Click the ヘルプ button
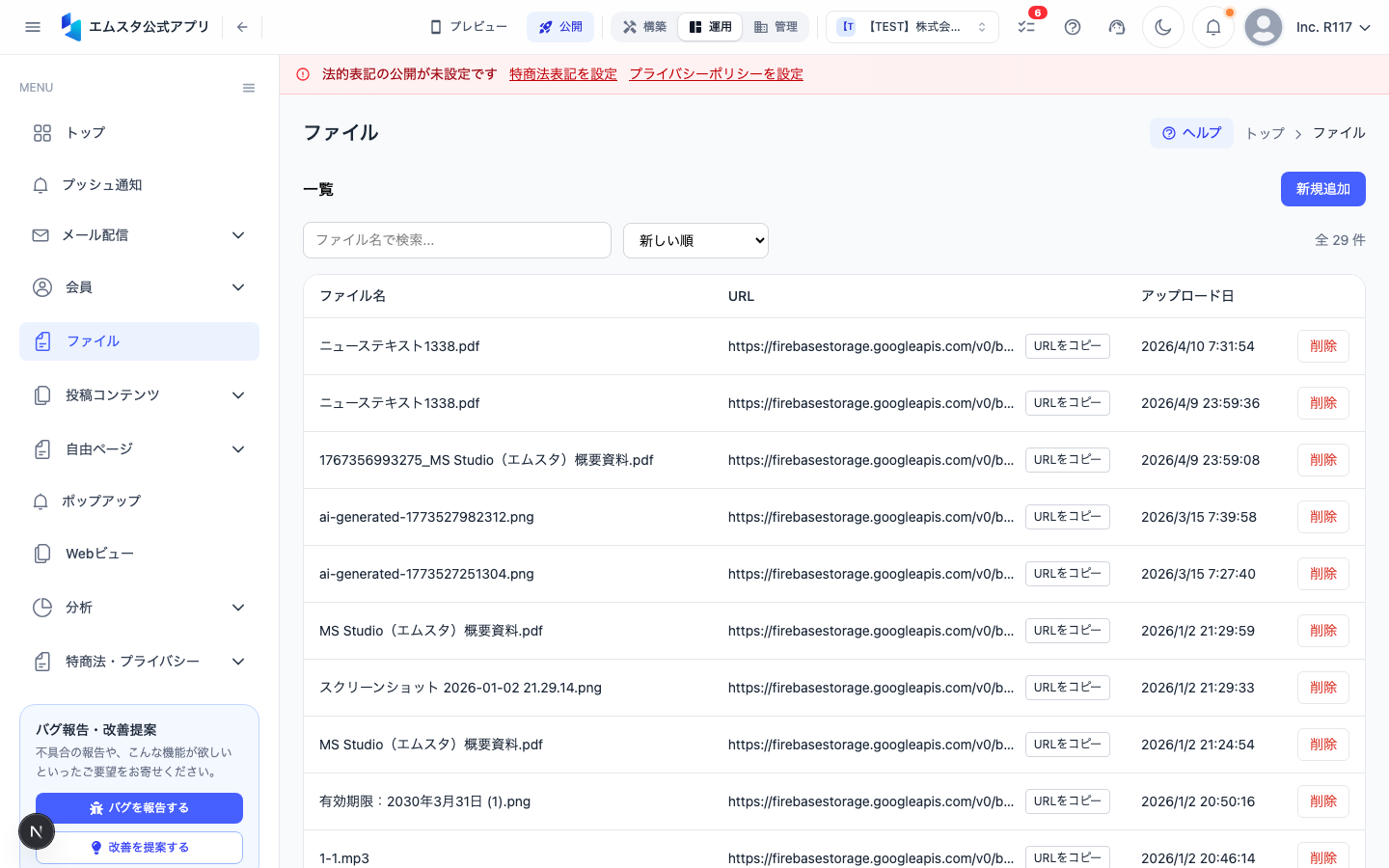This screenshot has width=1389, height=868. 1191,133
